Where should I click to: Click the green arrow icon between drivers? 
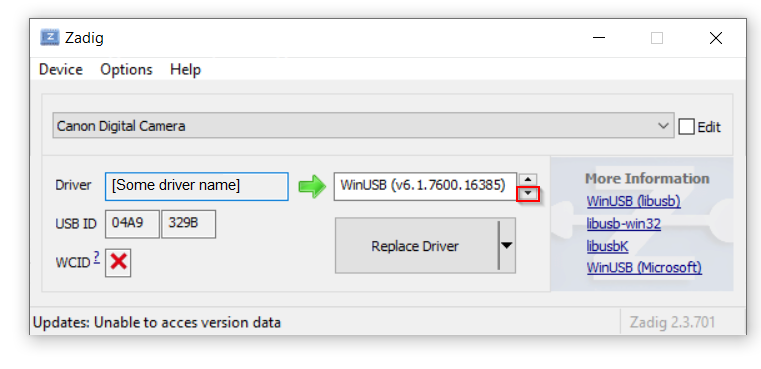312,186
